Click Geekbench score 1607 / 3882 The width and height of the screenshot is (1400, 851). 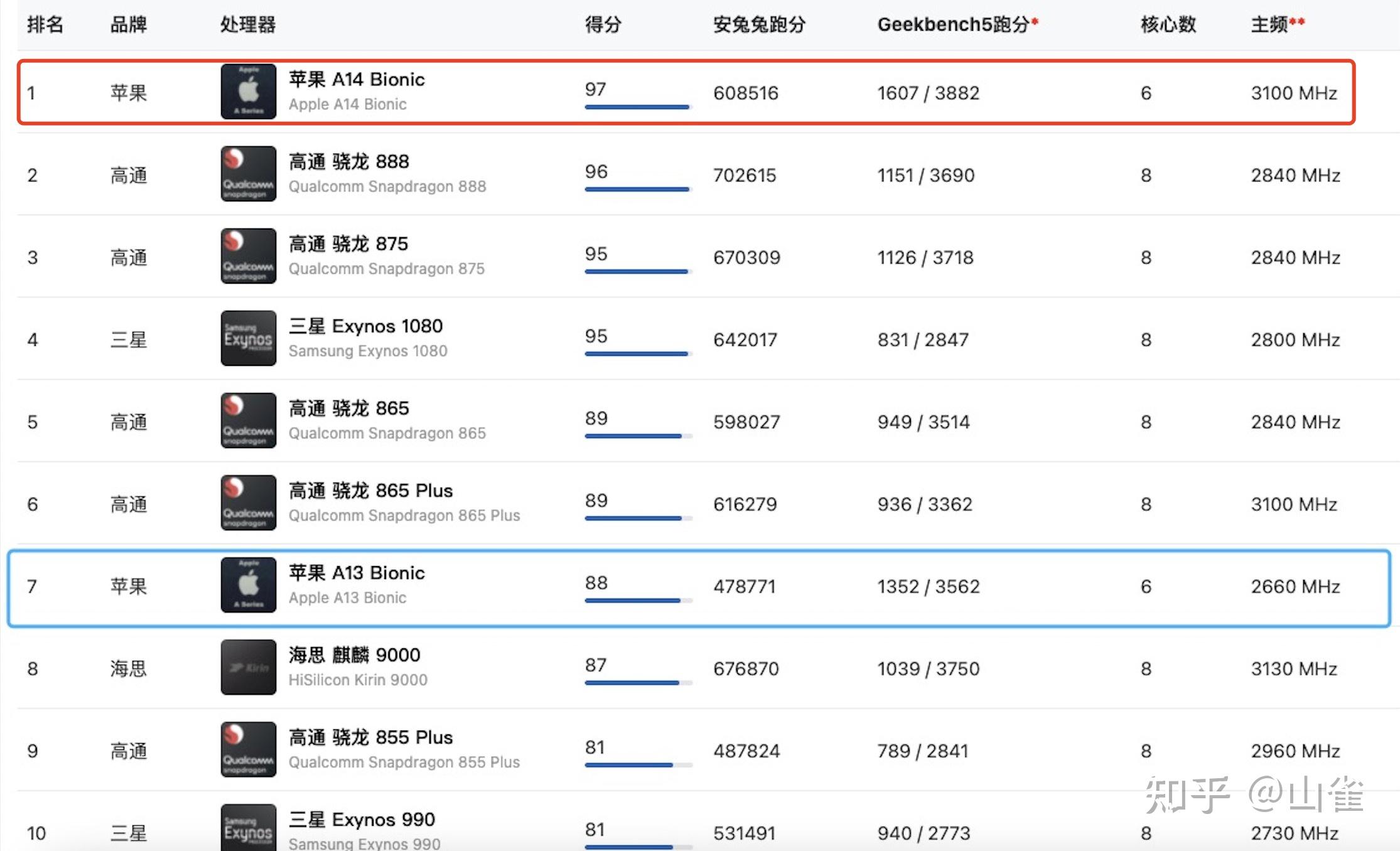(929, 93)
